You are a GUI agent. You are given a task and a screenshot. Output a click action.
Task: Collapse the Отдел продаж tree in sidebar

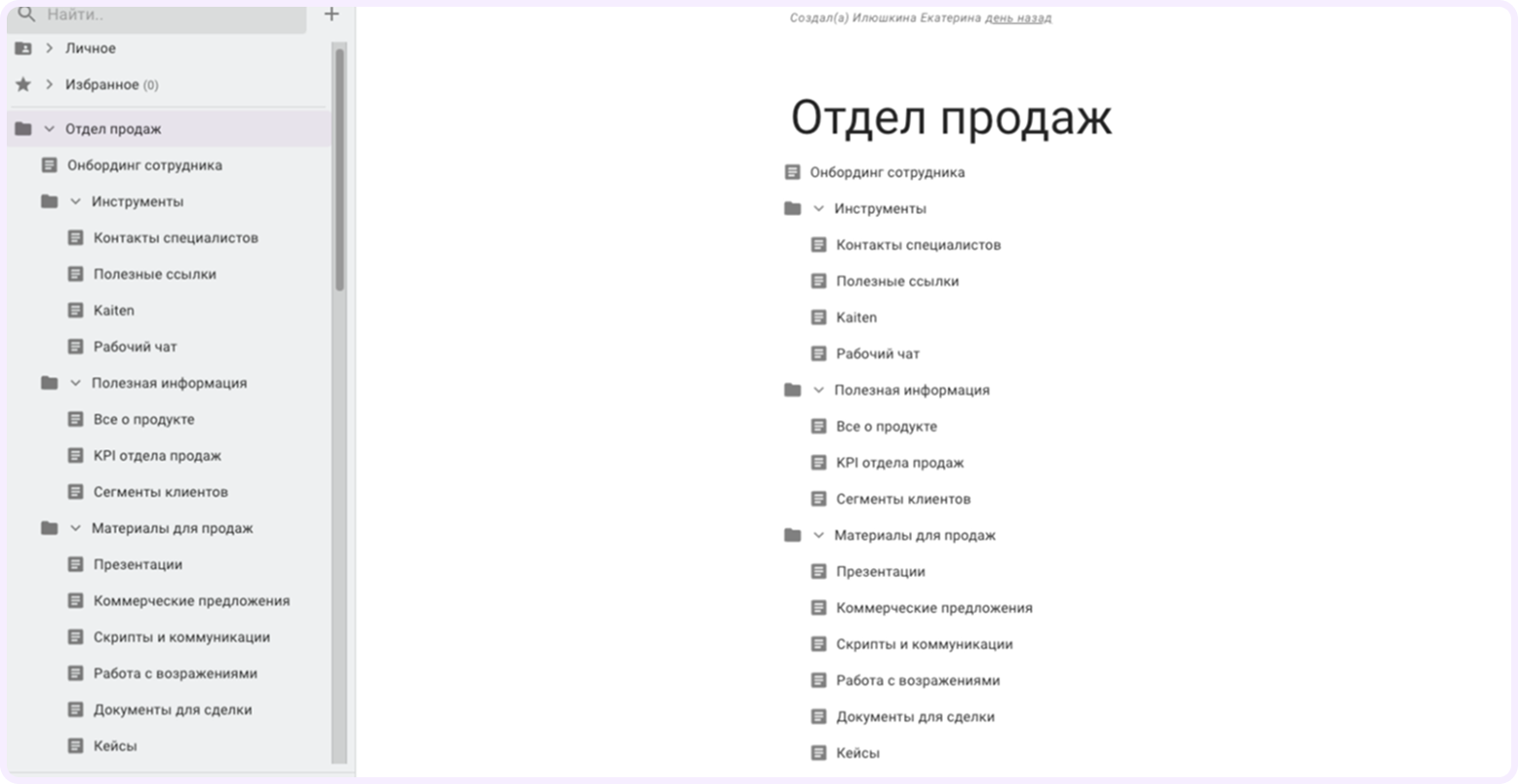[x=49, y=129]
